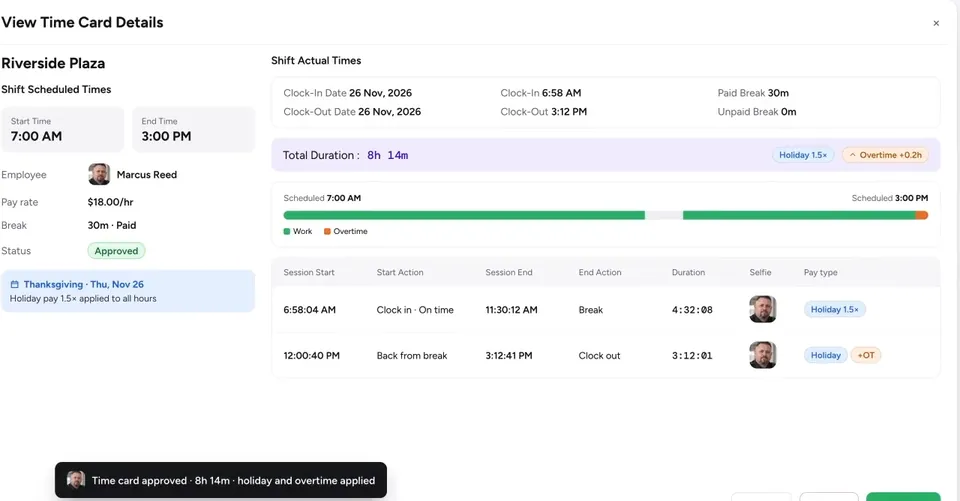
Task: Click the Pay type column header
Action: 820,273
